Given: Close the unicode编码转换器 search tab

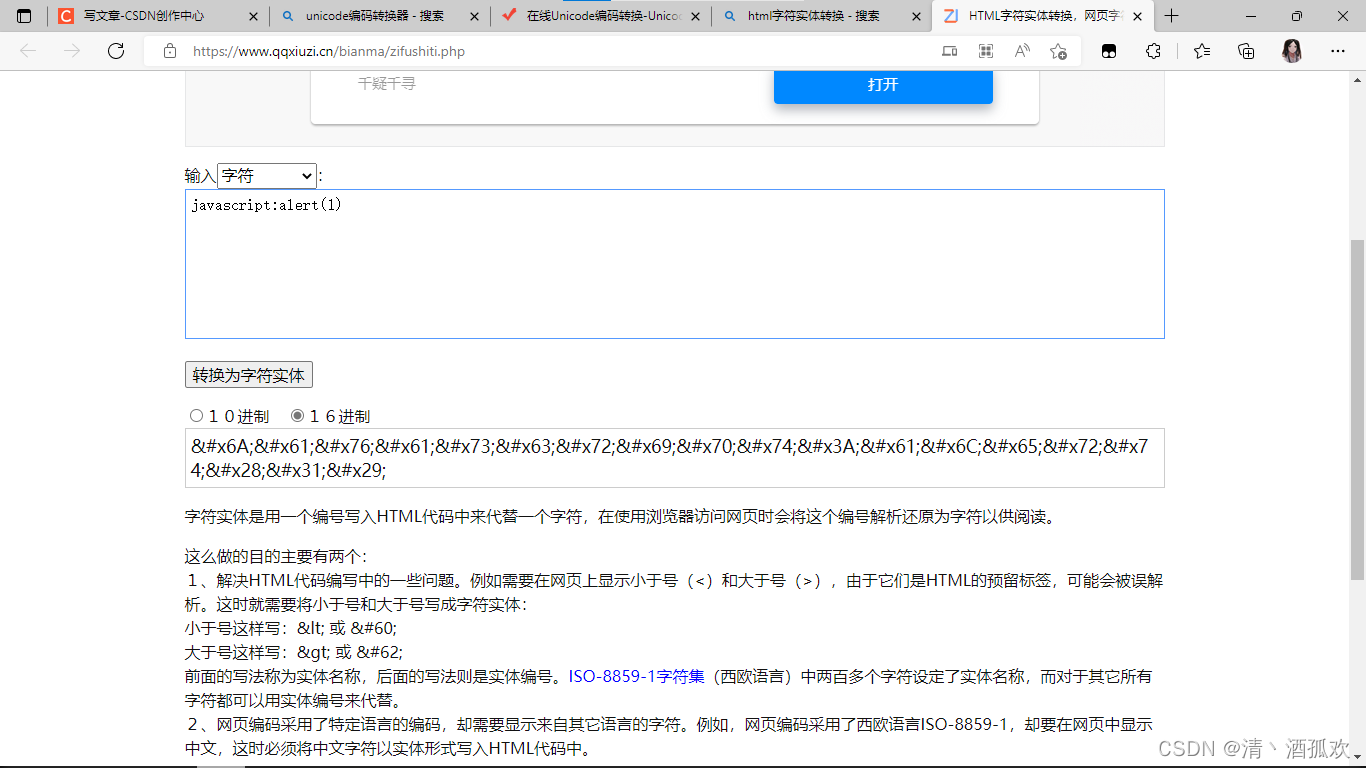Looking at the screenshot, I should [x=472, y=16].
